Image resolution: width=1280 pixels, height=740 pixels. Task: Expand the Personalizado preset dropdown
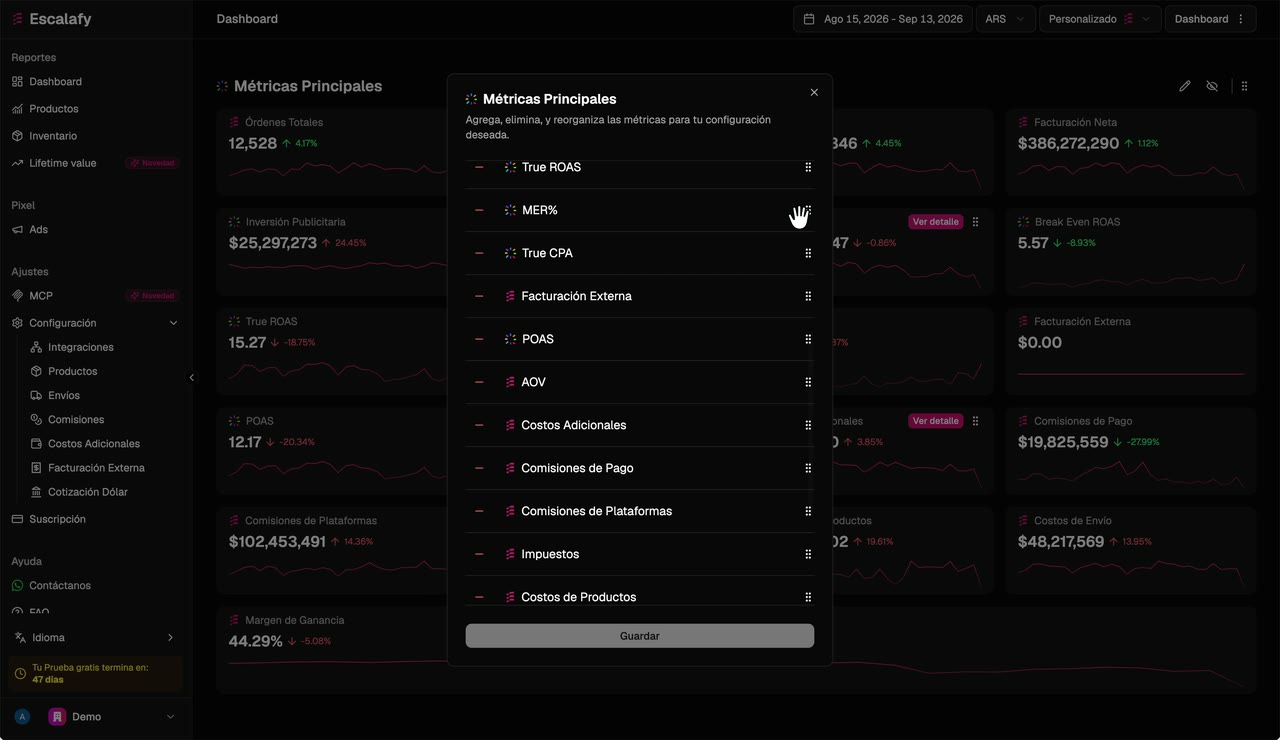tap(1100, 19)
